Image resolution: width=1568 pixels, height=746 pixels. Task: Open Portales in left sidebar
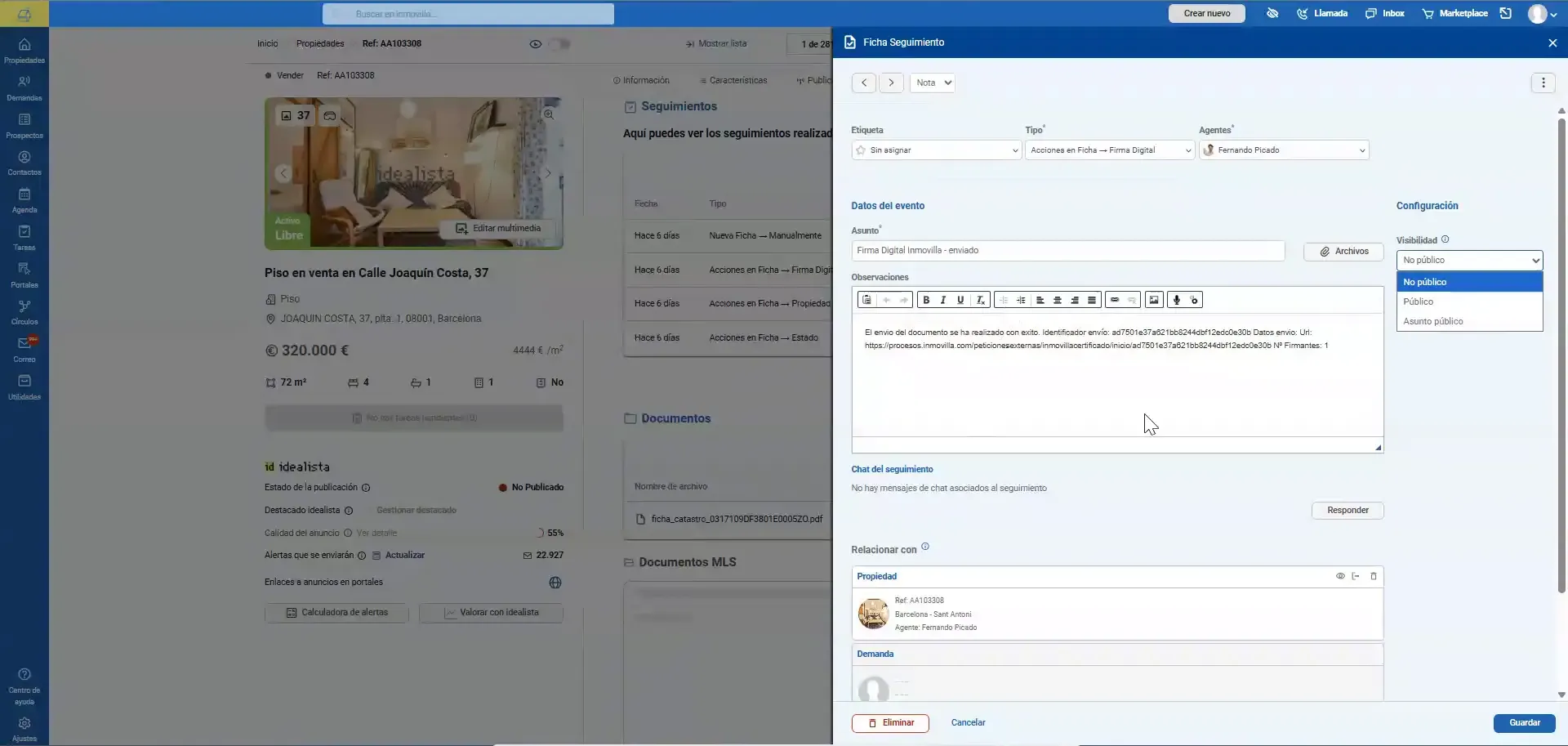pyautogui.click(x=24, y=275)
